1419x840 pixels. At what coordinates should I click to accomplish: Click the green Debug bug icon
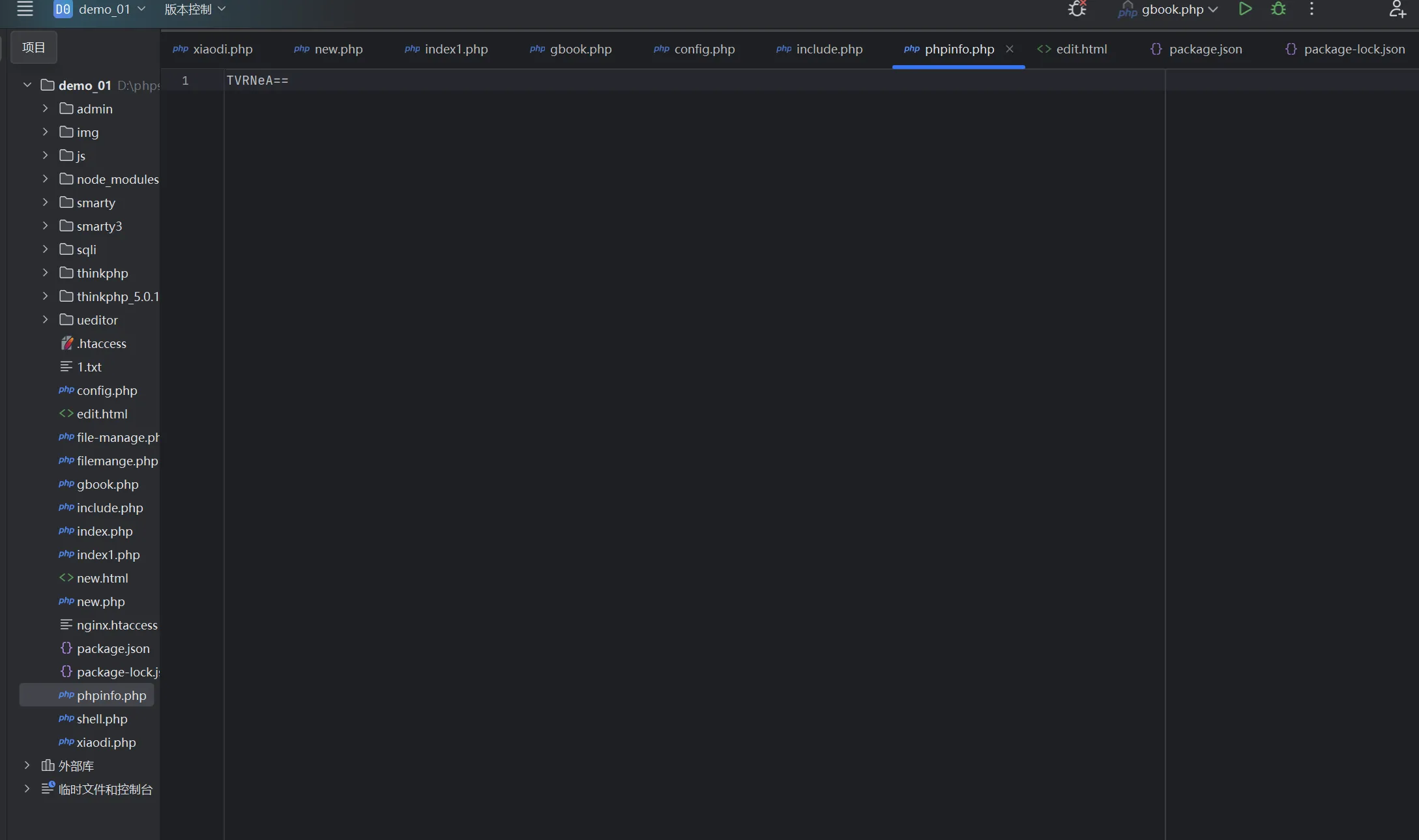pyautogui.click(x=1278, y=9)
